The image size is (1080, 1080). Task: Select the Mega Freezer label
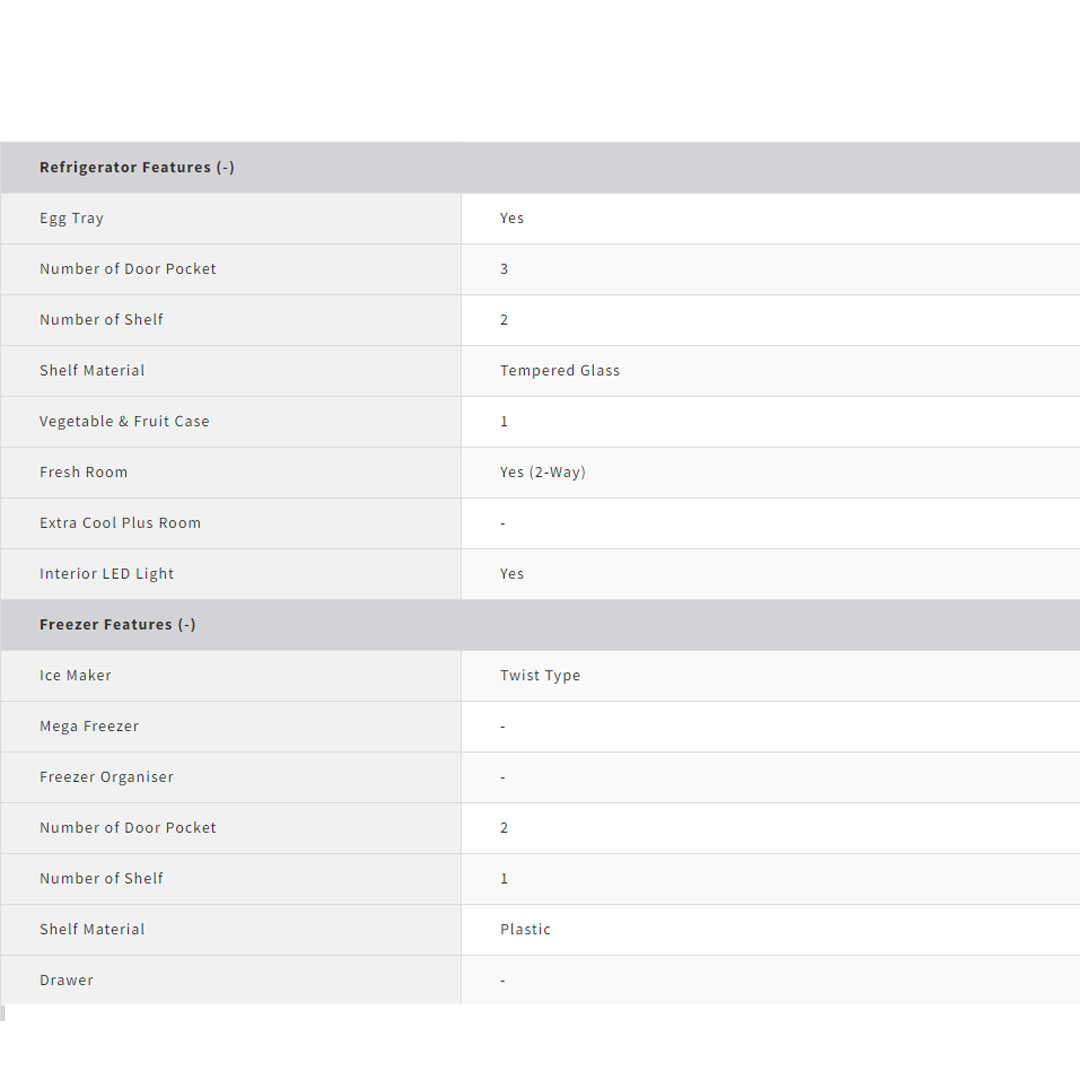pos(90,726)
